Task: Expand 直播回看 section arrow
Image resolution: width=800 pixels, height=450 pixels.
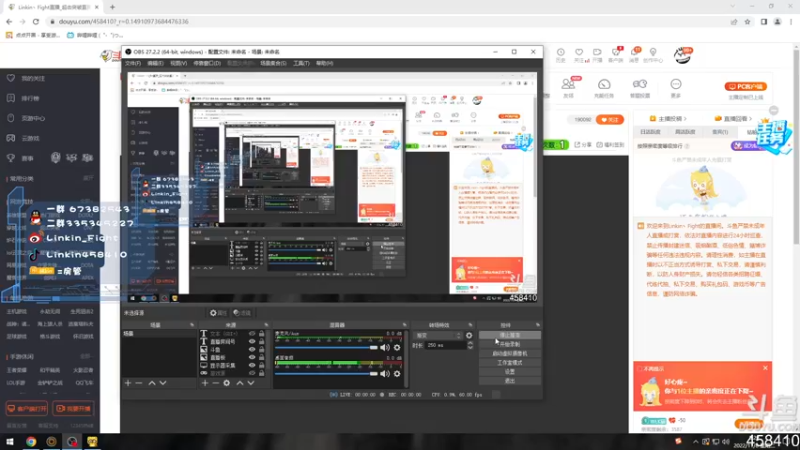Action: (x=750, y=118)
